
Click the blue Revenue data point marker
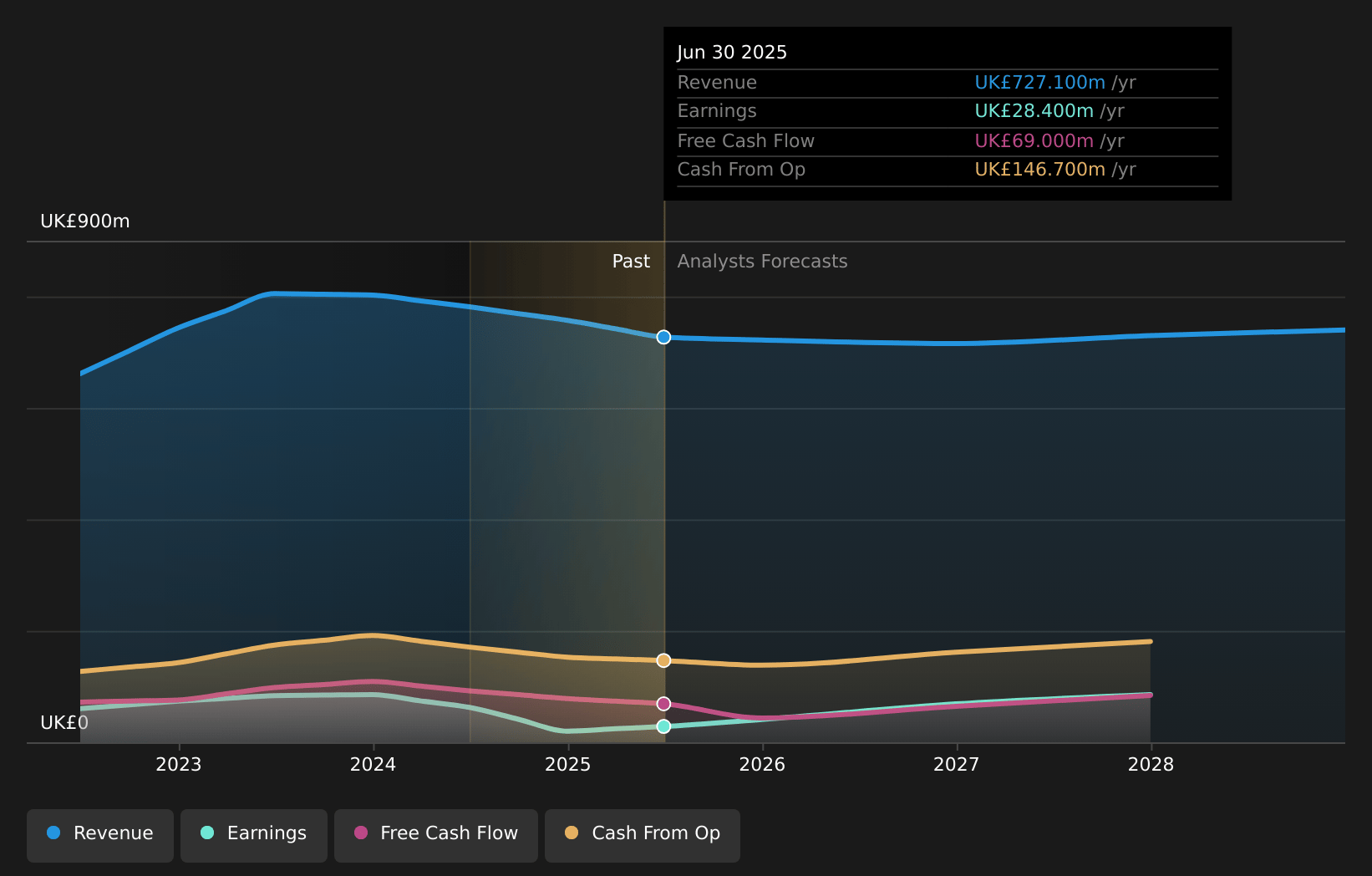(663, 337)
